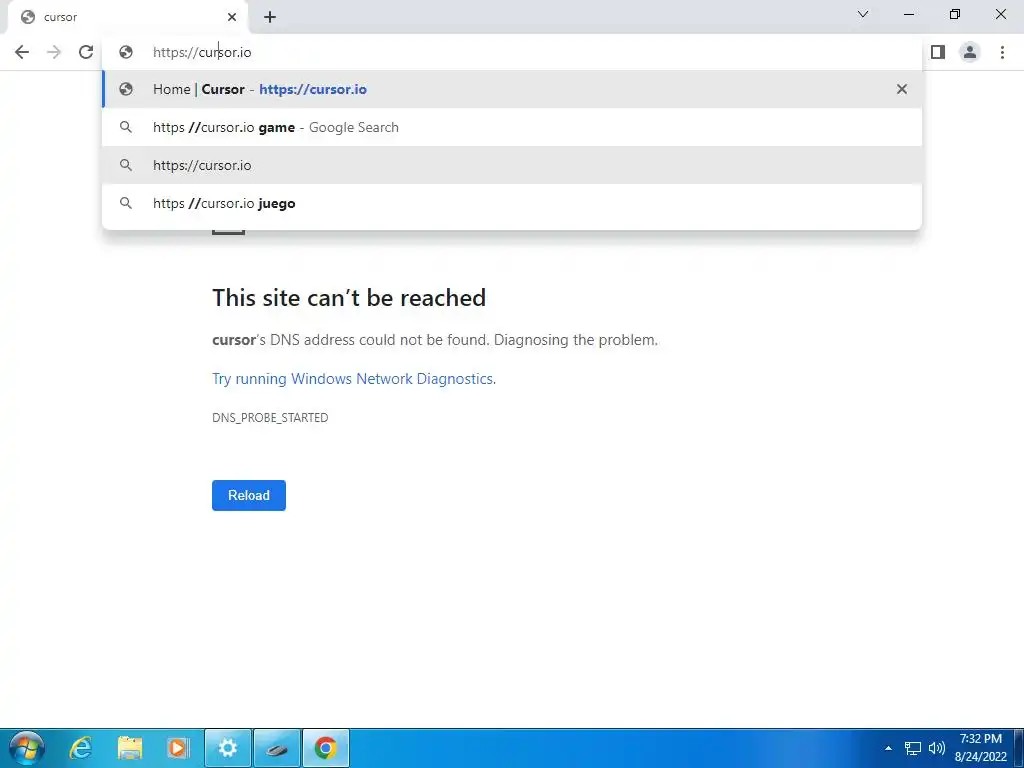The height and width of the screenshot is (768, 1024).
Task: Click the blue Reload button
Action: coord(249,495)
